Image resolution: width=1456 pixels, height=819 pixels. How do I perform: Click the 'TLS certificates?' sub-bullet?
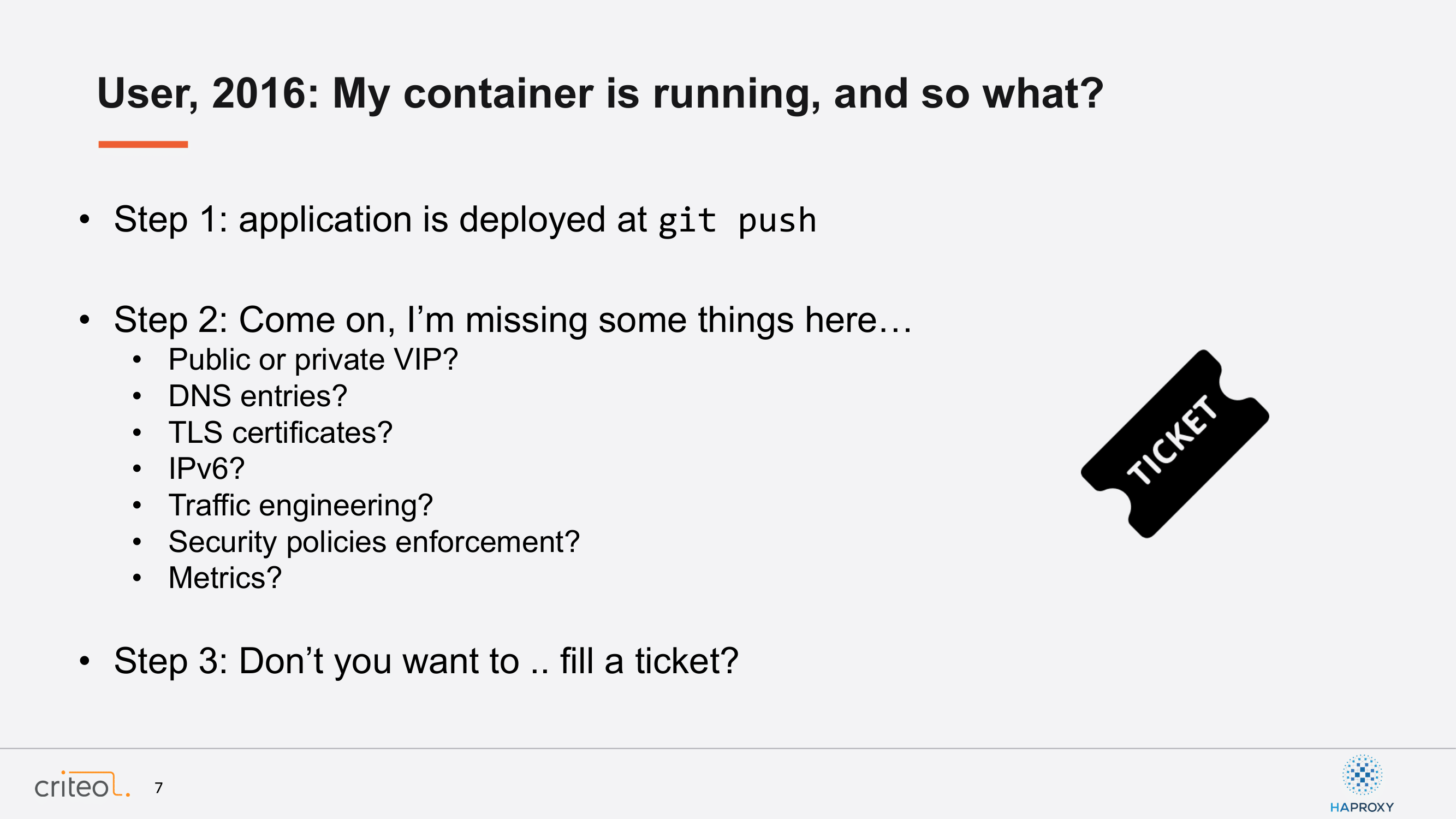pos(281,432)
